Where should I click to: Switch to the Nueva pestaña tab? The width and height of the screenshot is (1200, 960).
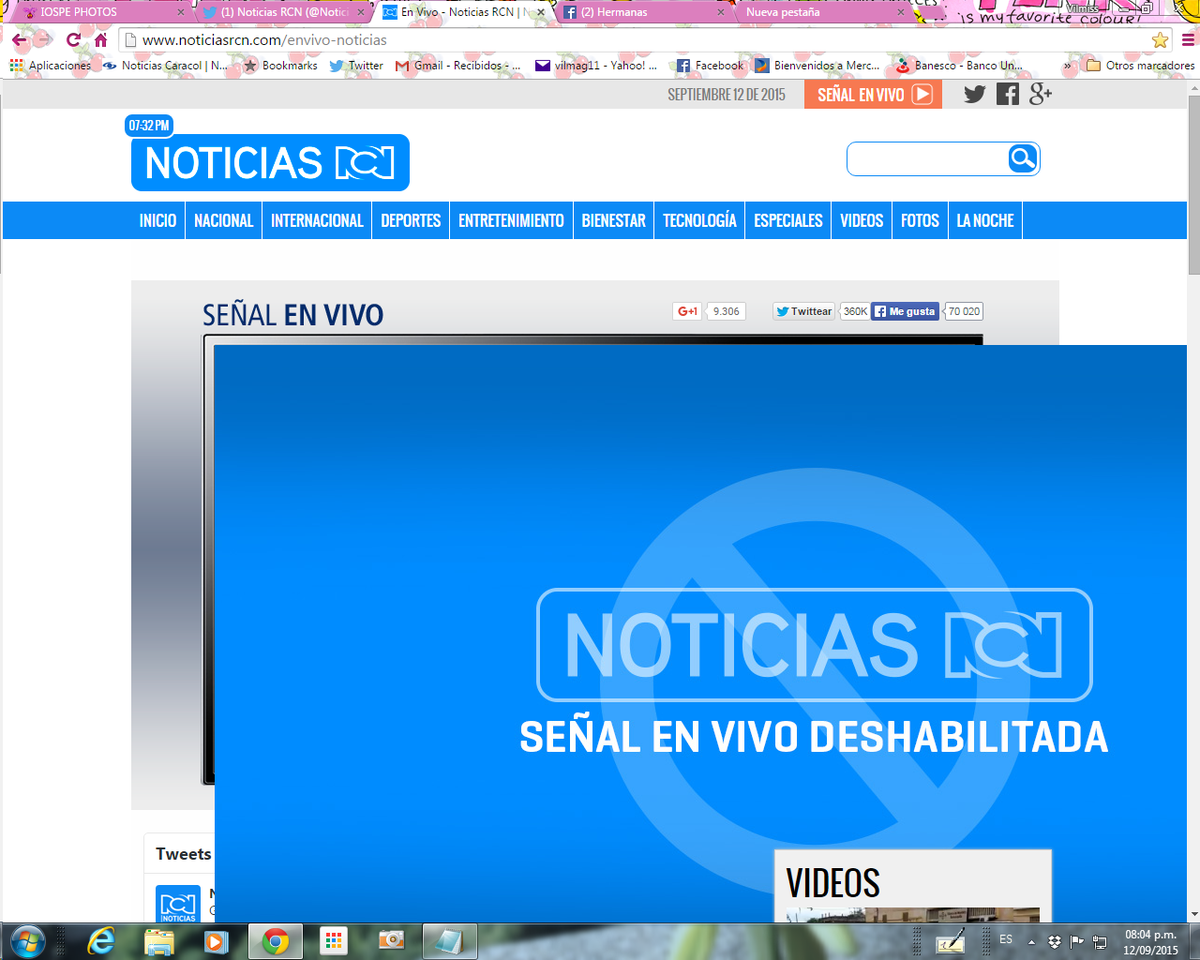coord(820,12)
